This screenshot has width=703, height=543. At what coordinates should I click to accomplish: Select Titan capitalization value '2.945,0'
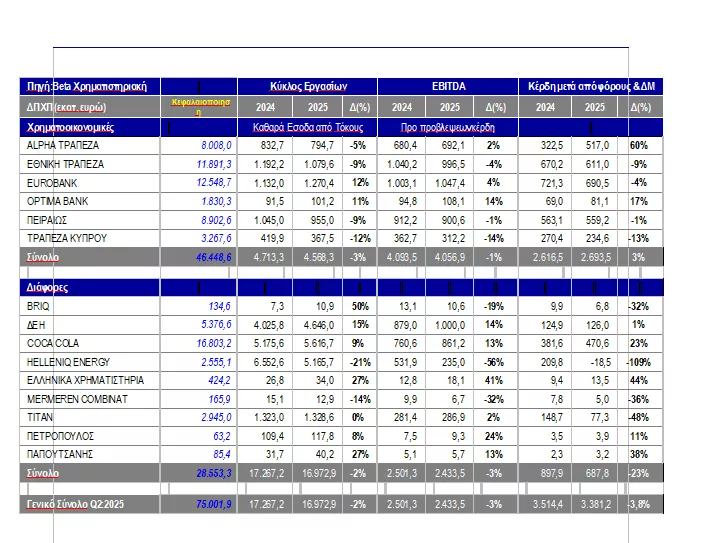(216, 417)
